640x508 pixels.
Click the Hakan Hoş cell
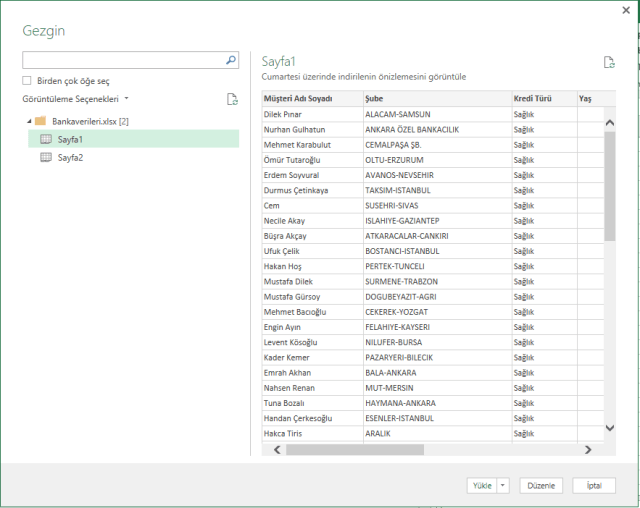(312, 266)
